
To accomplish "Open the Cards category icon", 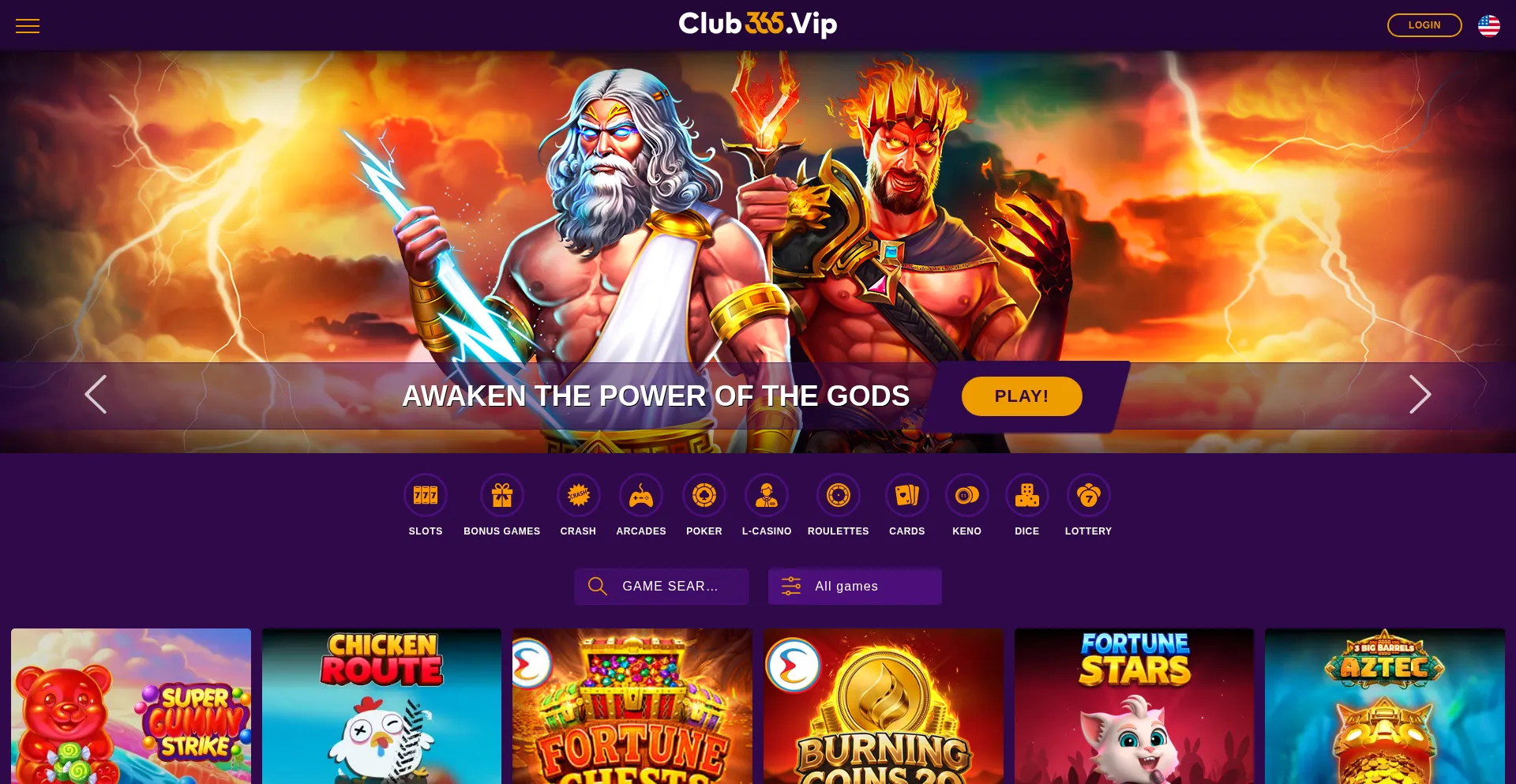I will pos(907,495).
